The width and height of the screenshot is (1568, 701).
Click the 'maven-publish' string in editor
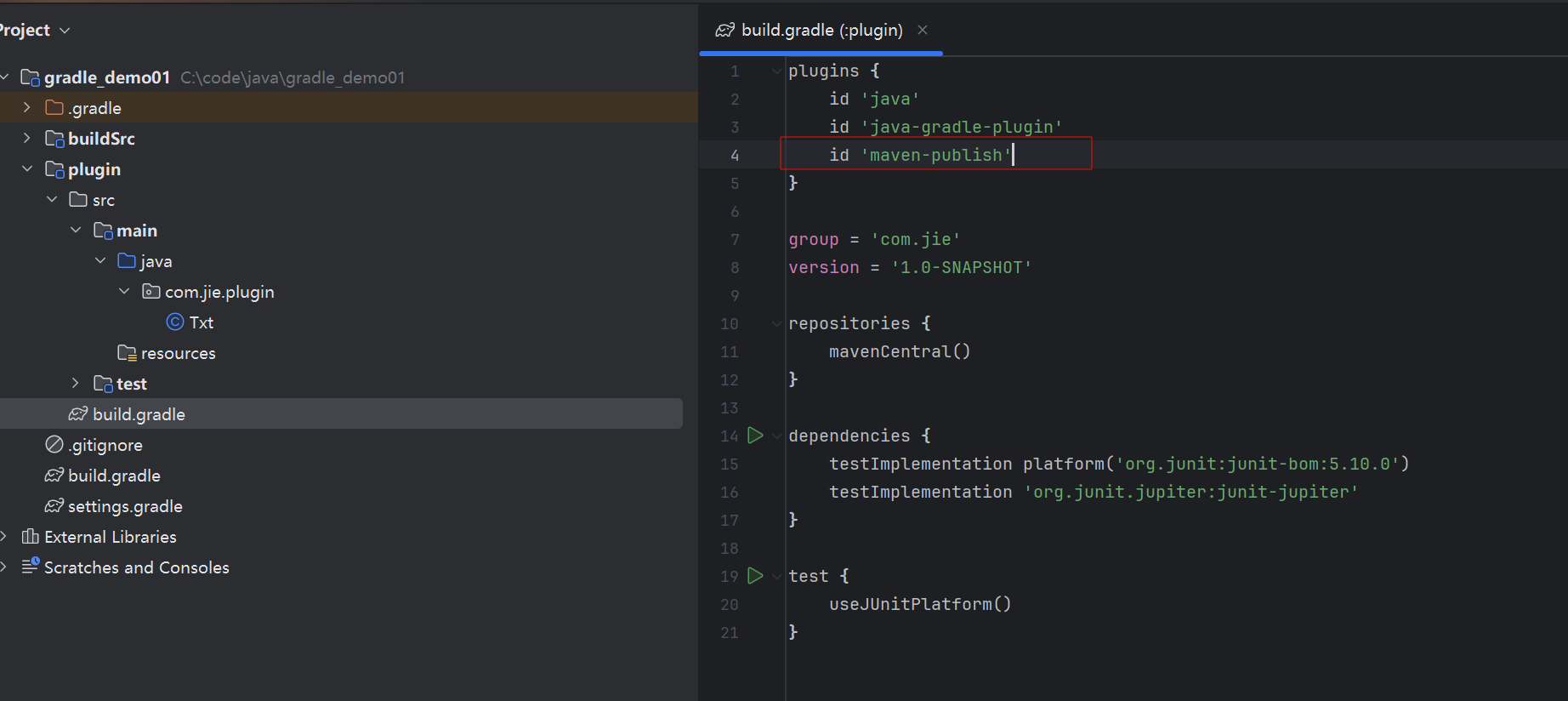(x=936, y=155)
